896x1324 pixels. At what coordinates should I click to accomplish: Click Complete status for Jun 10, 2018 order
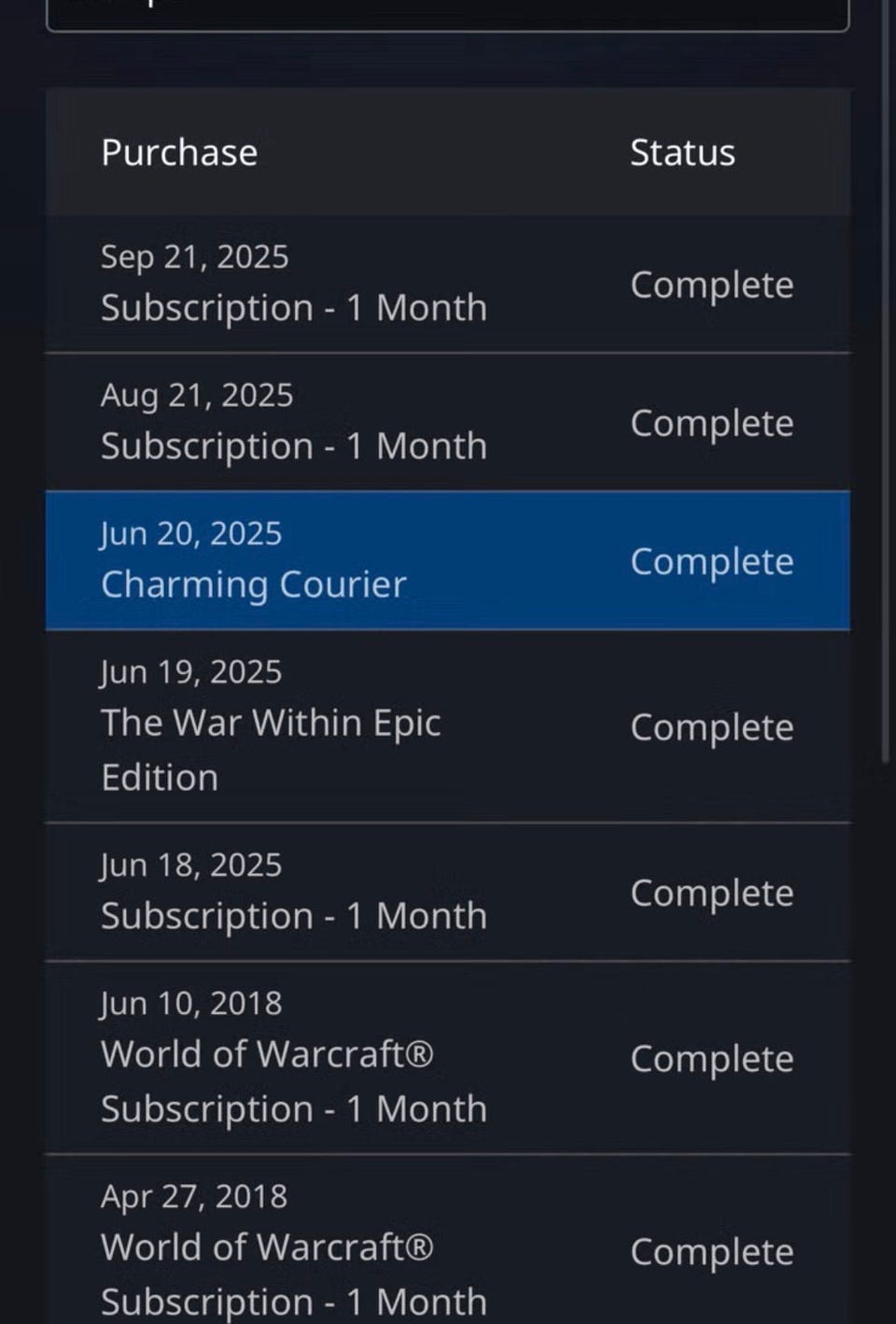coord(712,1060)
